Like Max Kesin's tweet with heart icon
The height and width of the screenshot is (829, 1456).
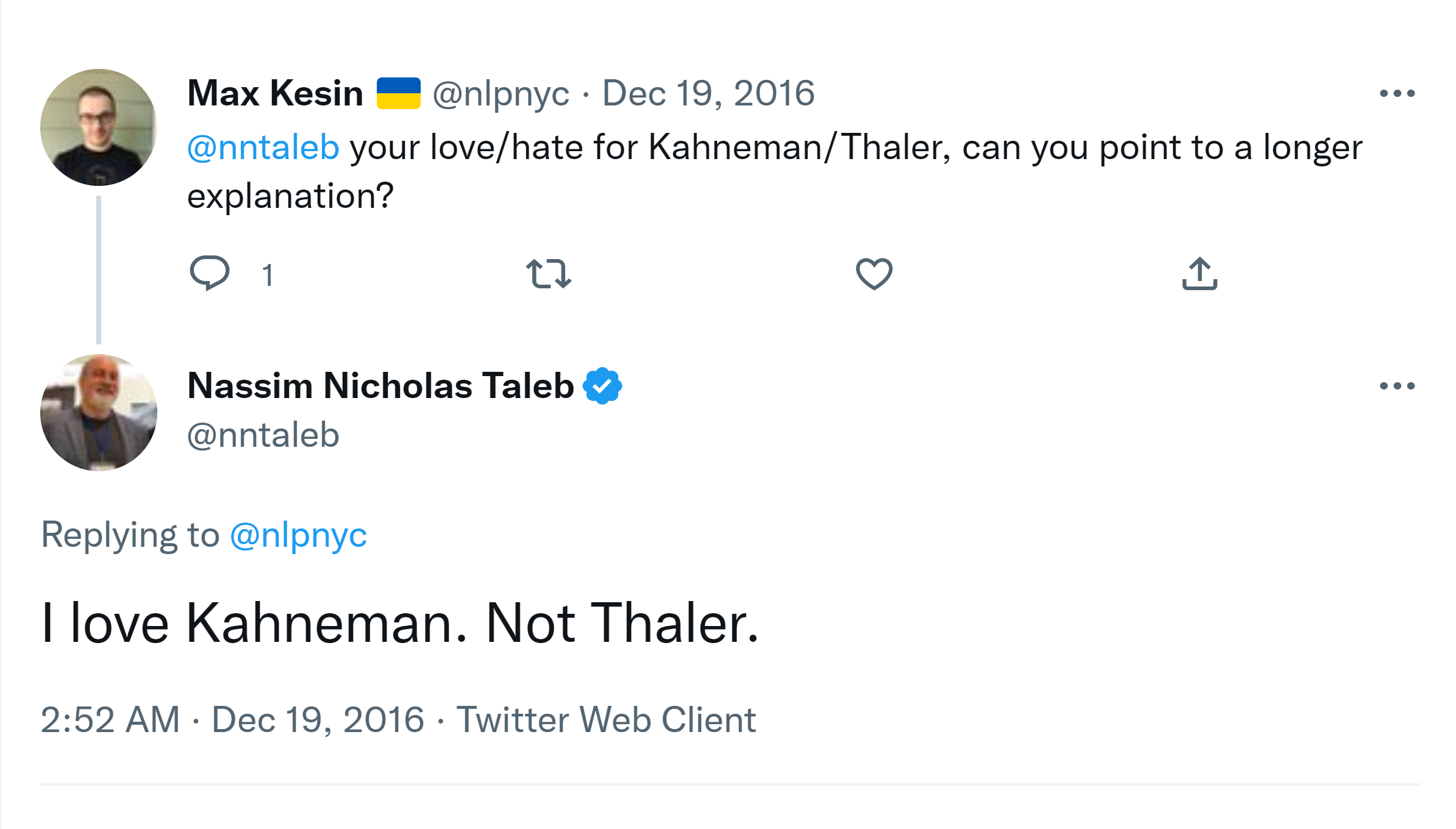click(874, 273)
